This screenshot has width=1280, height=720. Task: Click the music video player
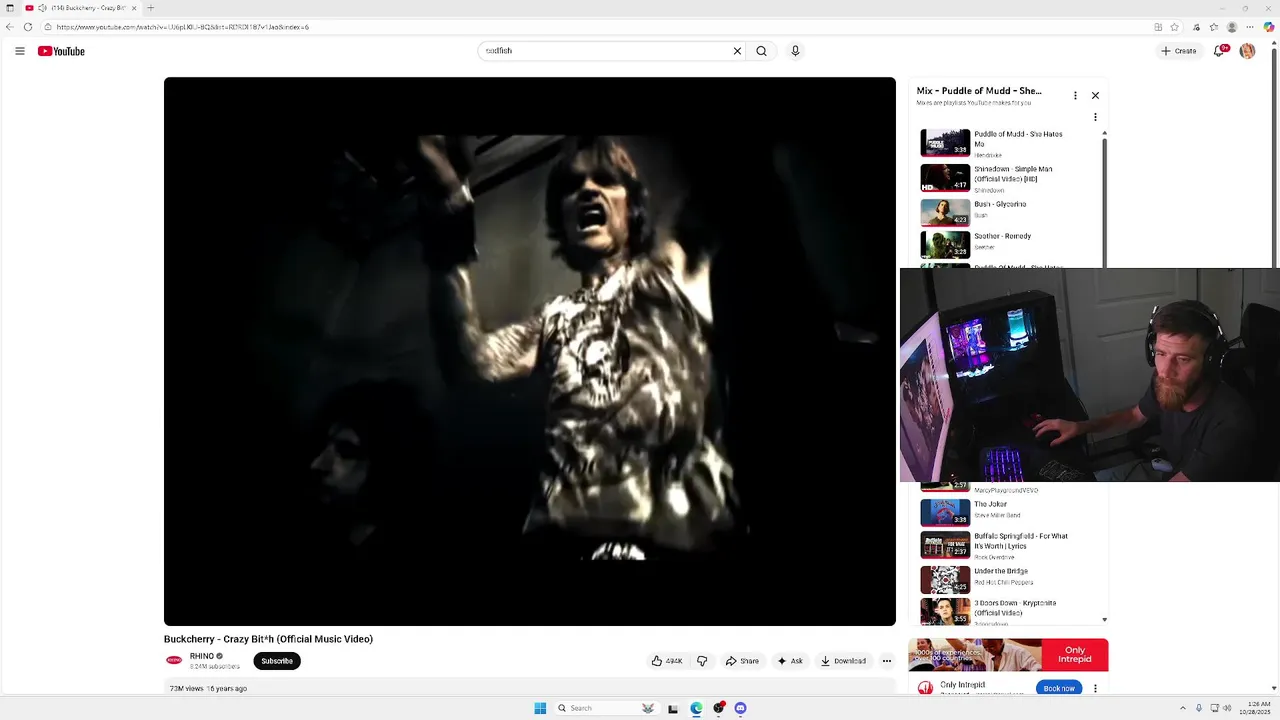coord(530,351)
